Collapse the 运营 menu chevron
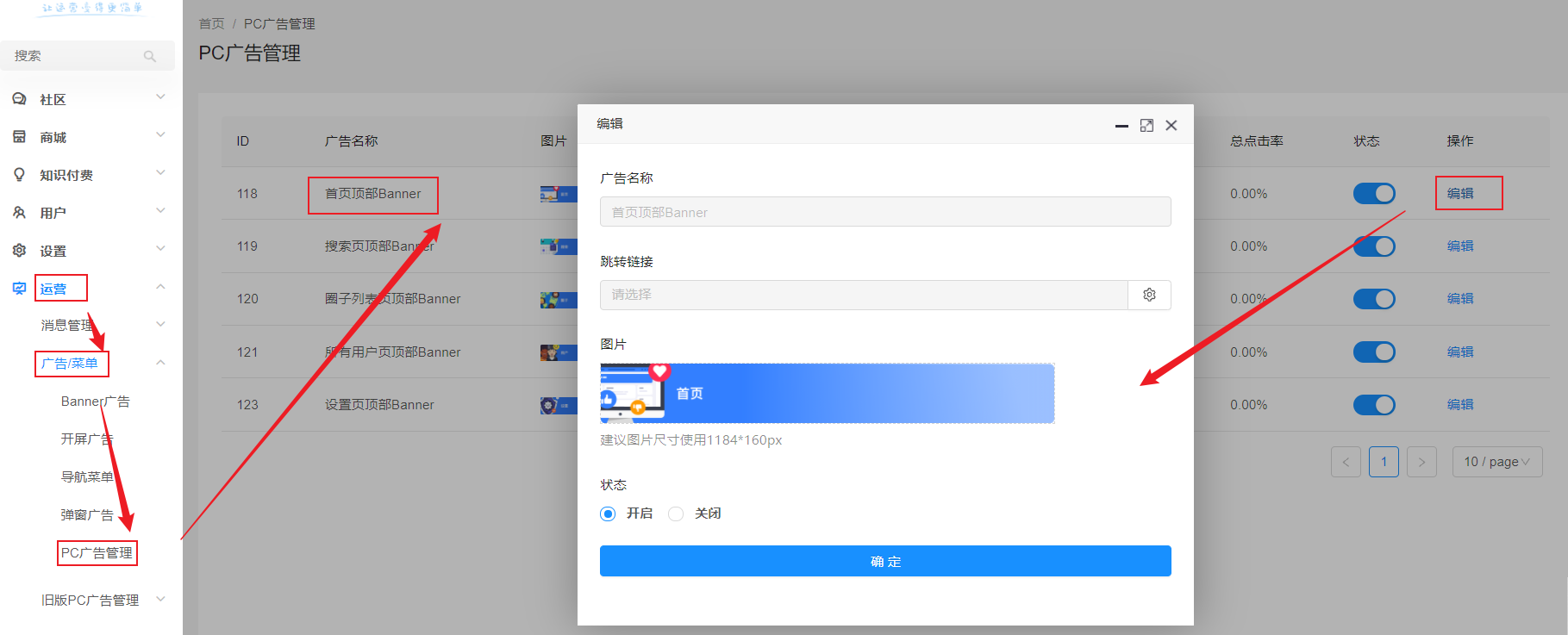1568x635 pixels. (160, 287)
